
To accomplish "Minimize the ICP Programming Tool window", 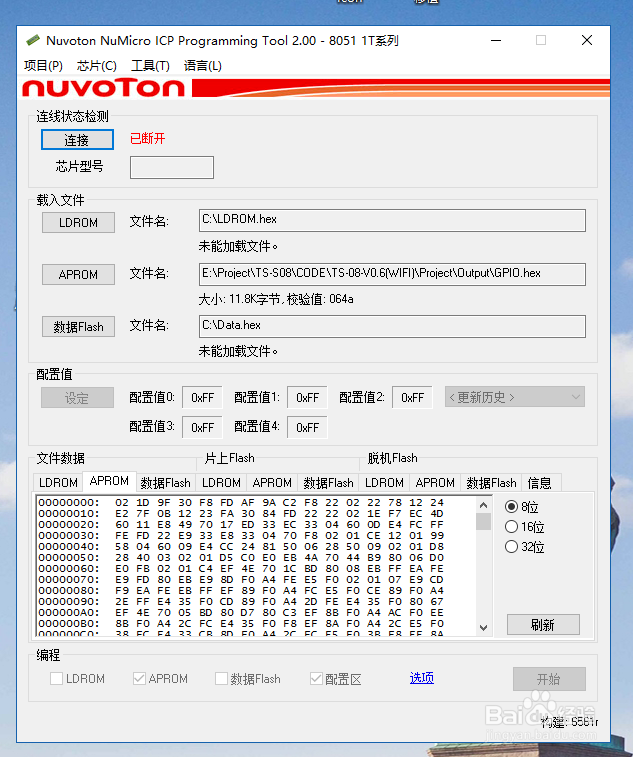I will (496, 41).
